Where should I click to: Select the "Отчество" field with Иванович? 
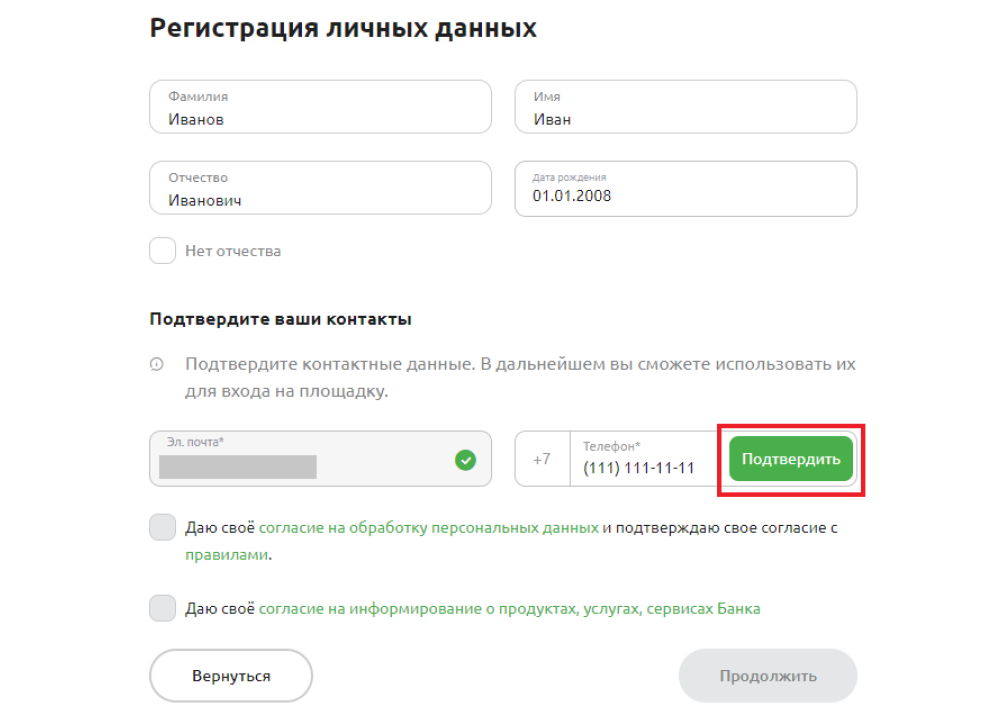click(x=320, y=189)
